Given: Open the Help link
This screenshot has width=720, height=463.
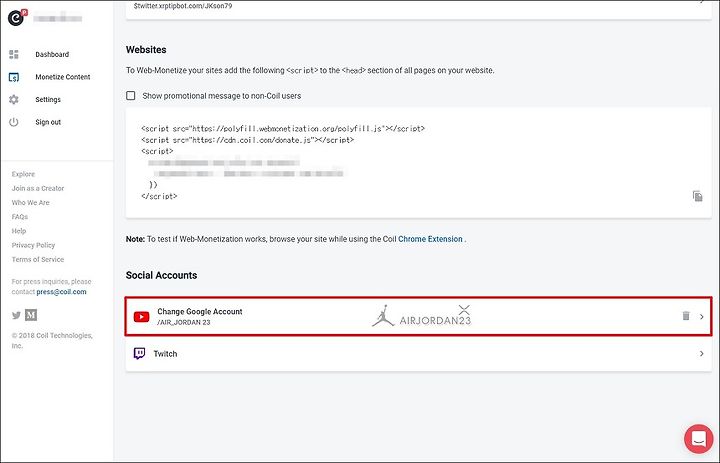Looking at the screenshot, I should 19,231.
